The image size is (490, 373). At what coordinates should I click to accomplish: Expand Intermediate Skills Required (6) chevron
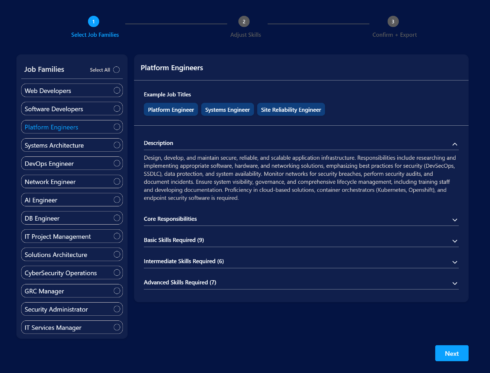(455, 262)
